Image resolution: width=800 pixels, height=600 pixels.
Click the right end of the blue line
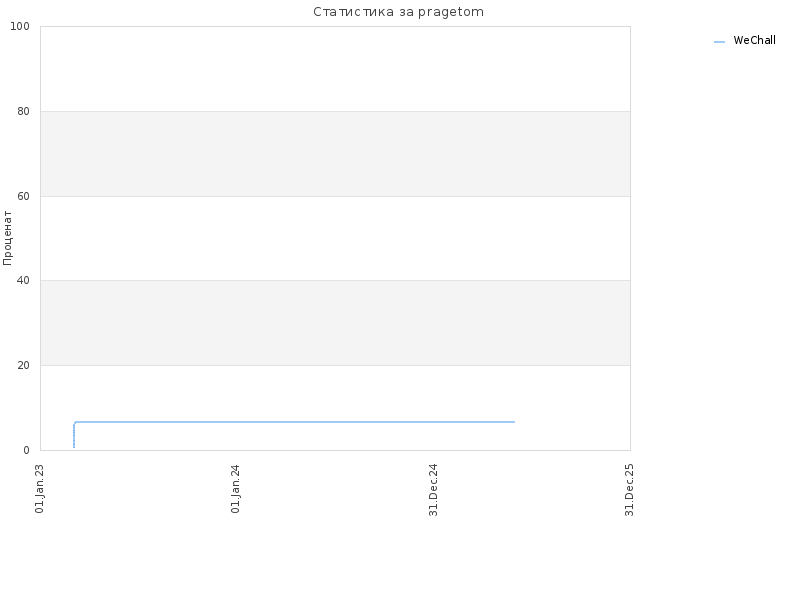[514, 422]
